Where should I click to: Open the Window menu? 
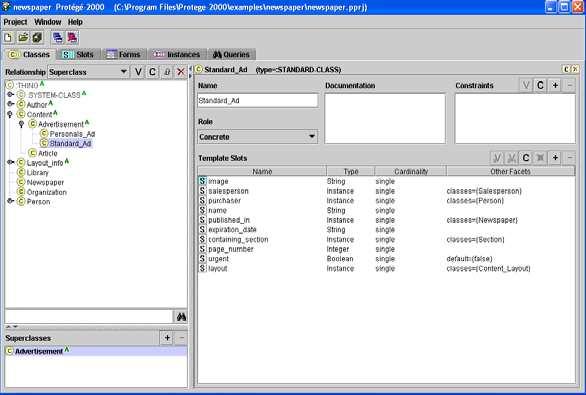[47, 22]
